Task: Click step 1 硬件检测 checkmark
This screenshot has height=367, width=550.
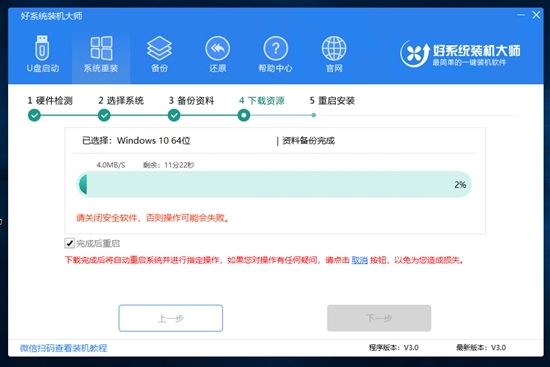Action: pos(34,115)
